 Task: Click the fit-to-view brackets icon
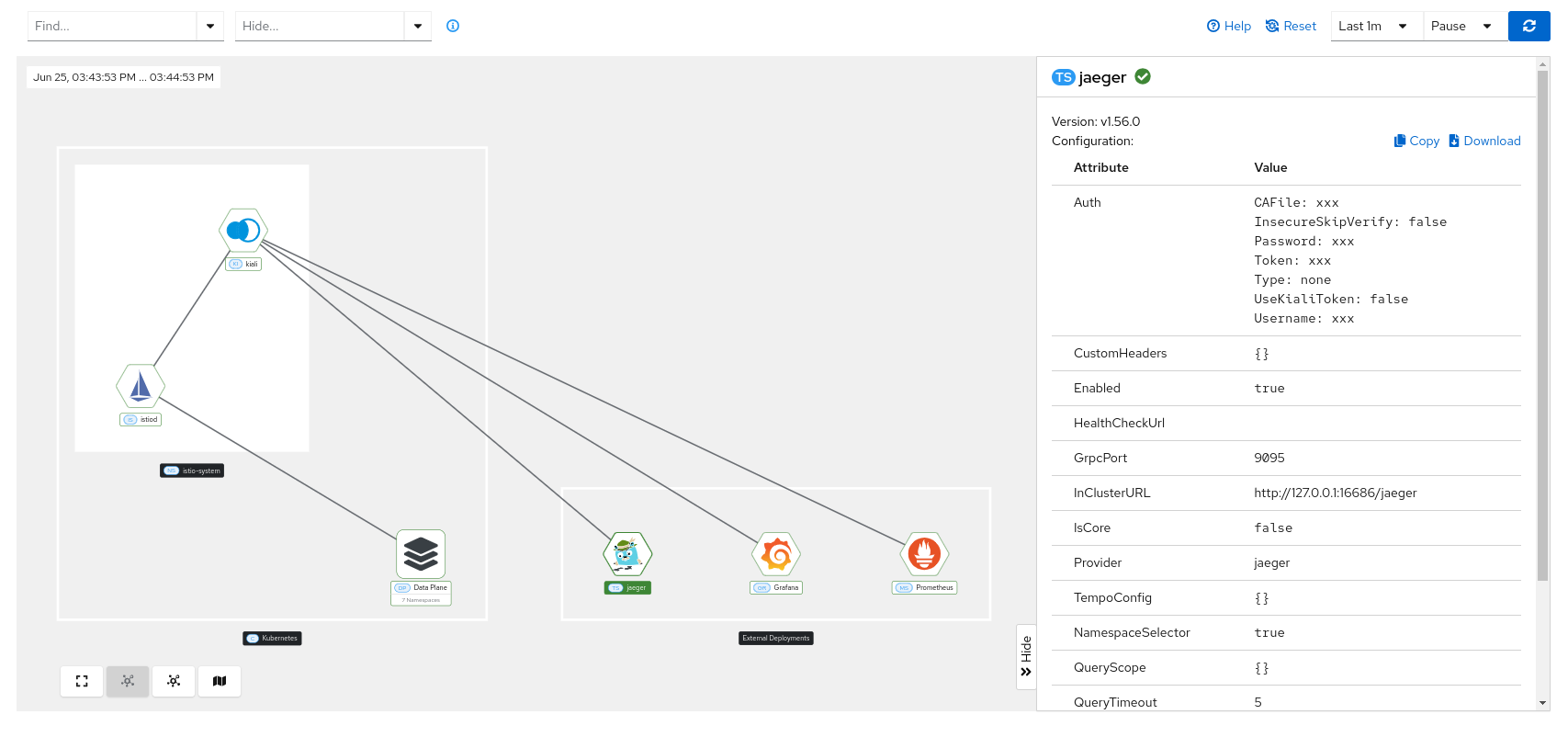(x=82, y=681)
